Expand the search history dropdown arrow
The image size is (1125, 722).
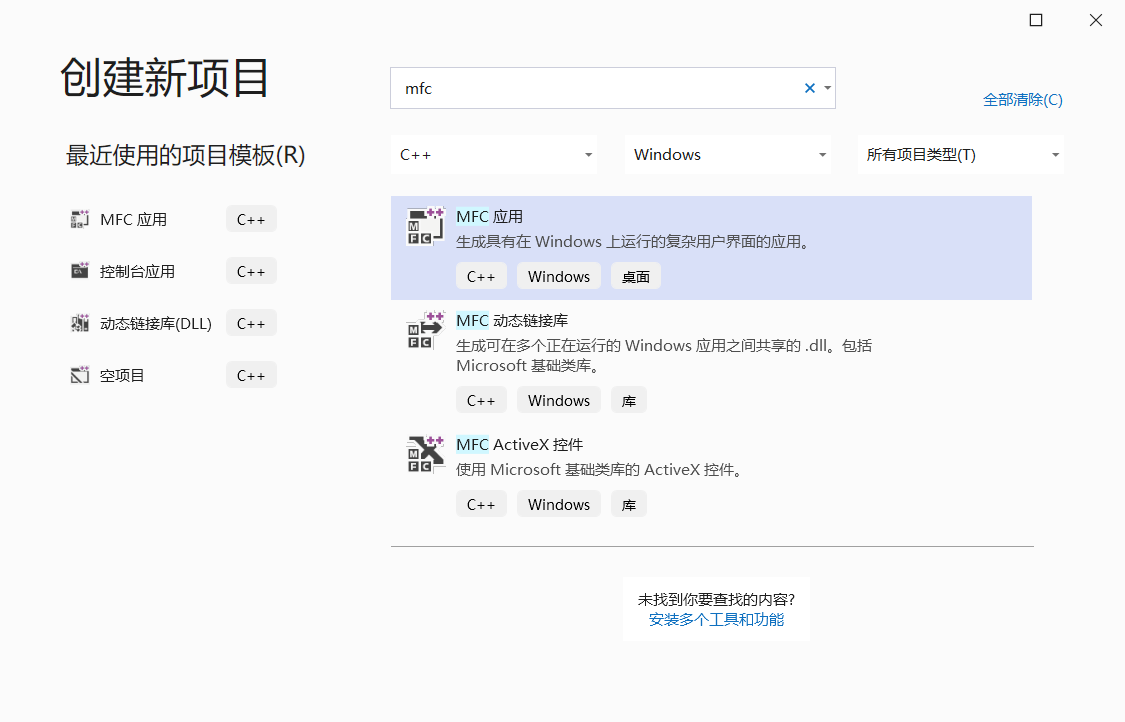tap(828, 88)
